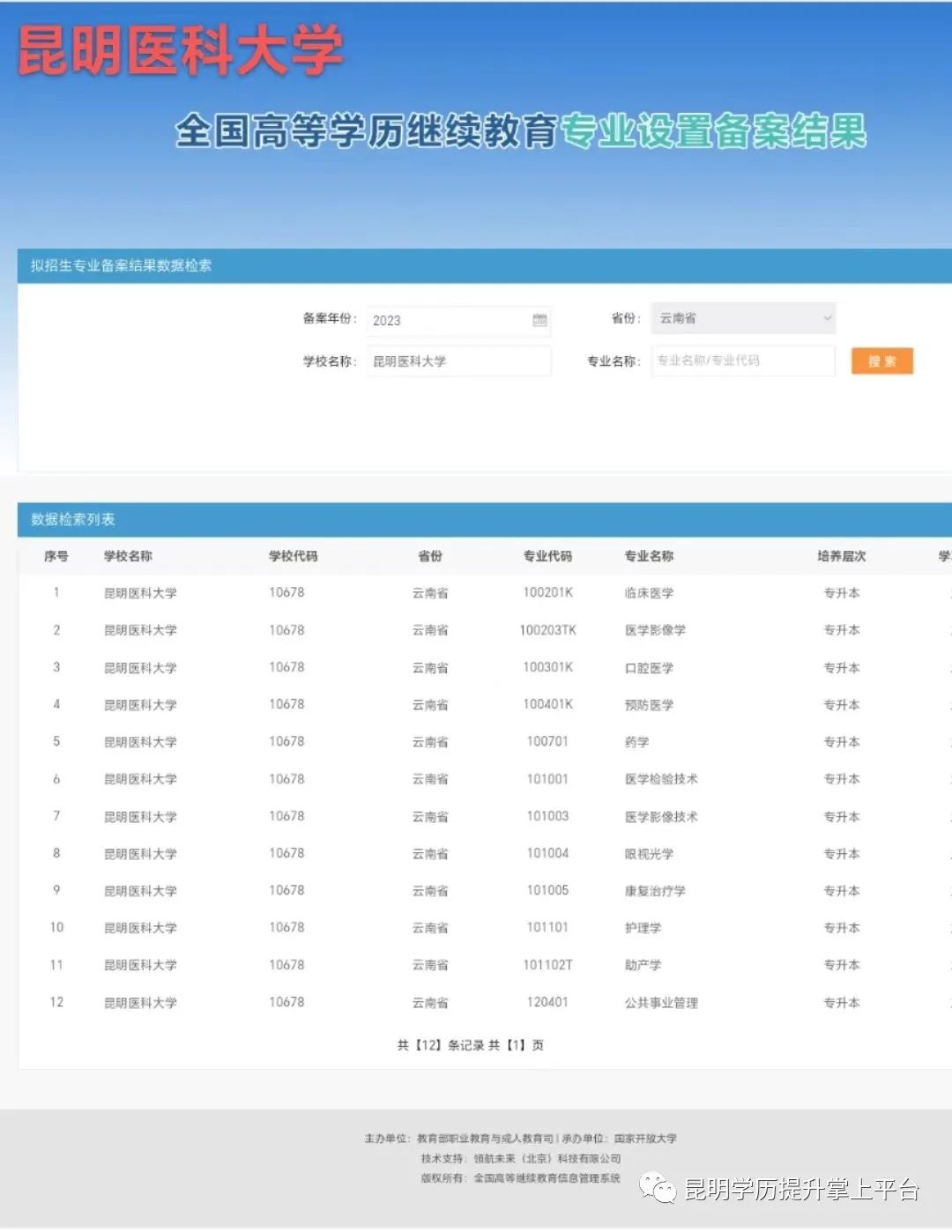Screen dimensions: 952x1232
Task: Focus the 备案年份 input containing 2023
Action: pyautogui.click(x=458, y=320)
